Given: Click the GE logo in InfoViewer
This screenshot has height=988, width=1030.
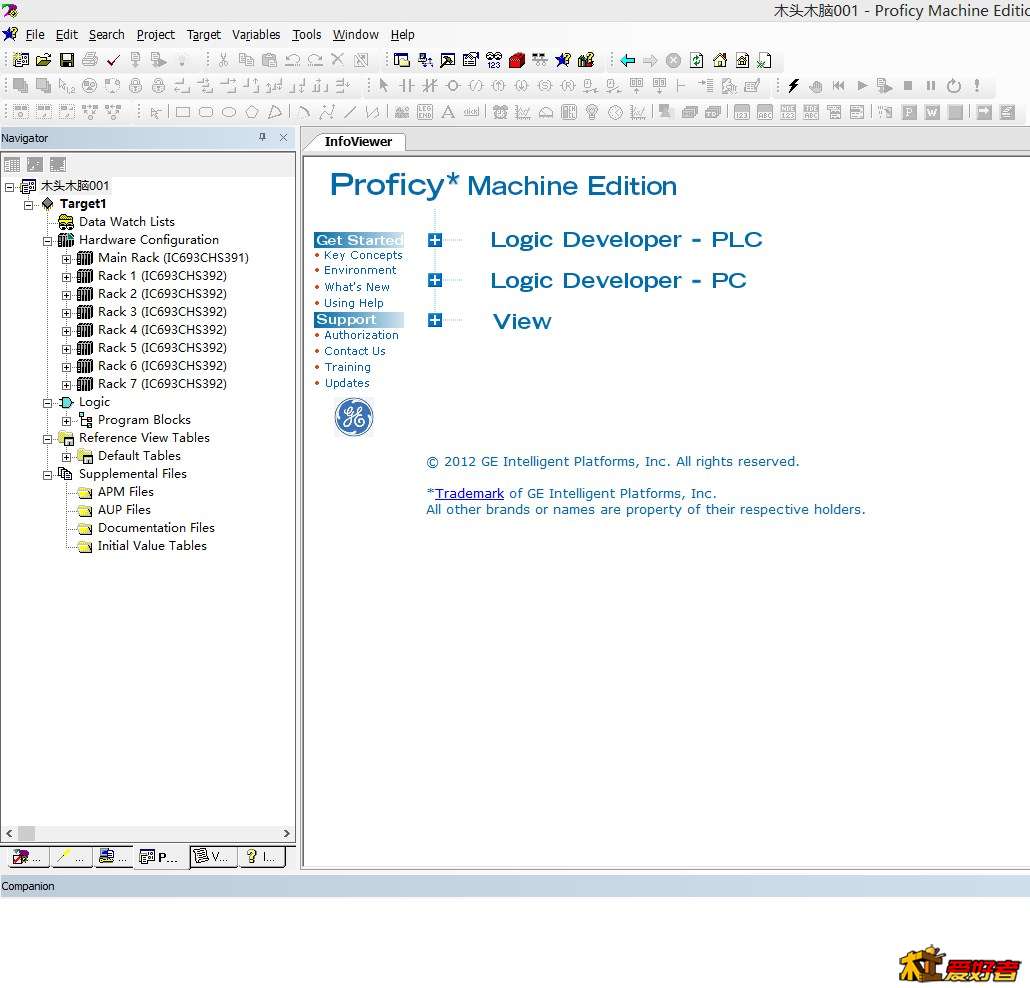Looking at the screenshot, I should (x=354, y=417).
